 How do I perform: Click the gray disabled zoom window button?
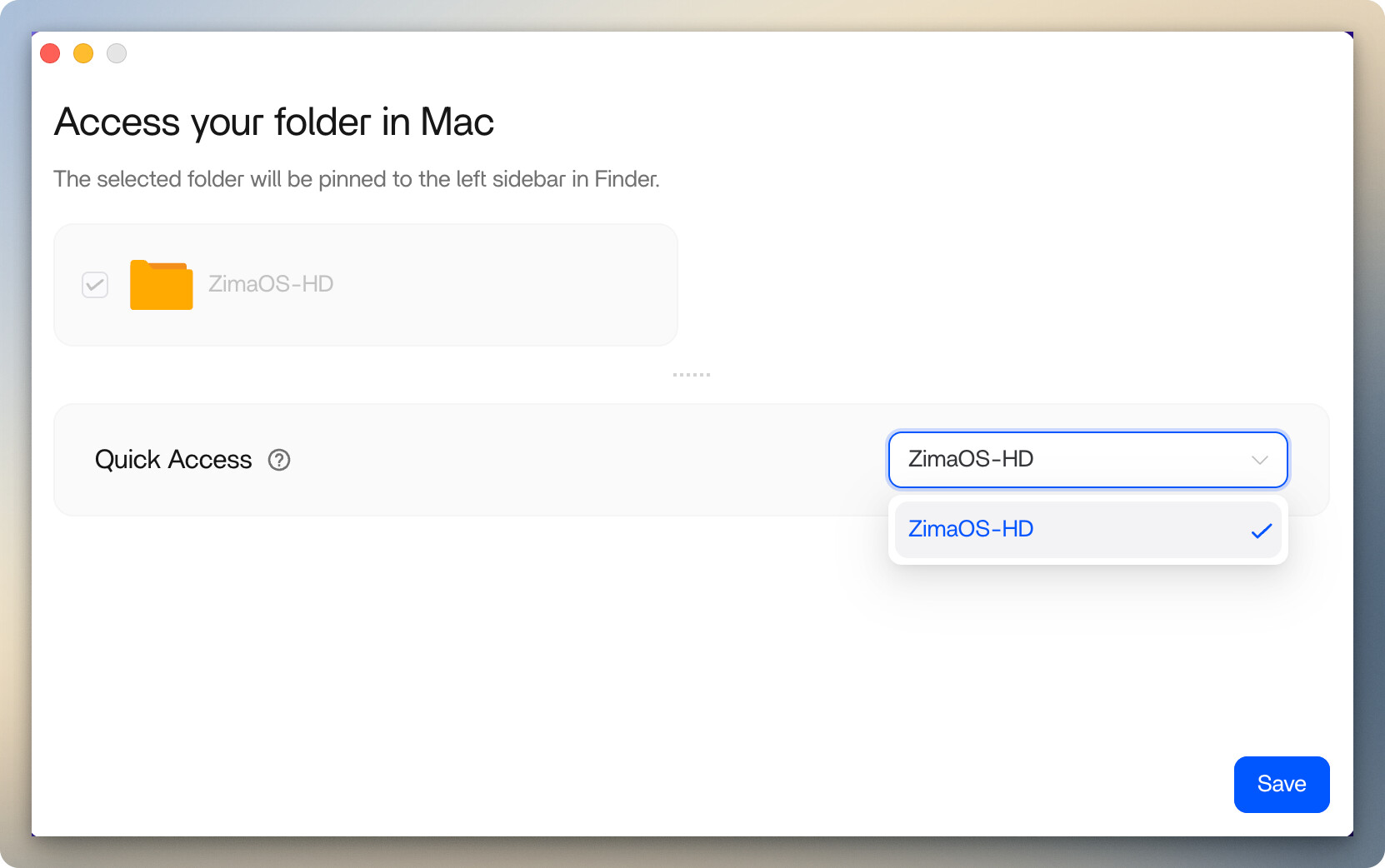(117, 53)
